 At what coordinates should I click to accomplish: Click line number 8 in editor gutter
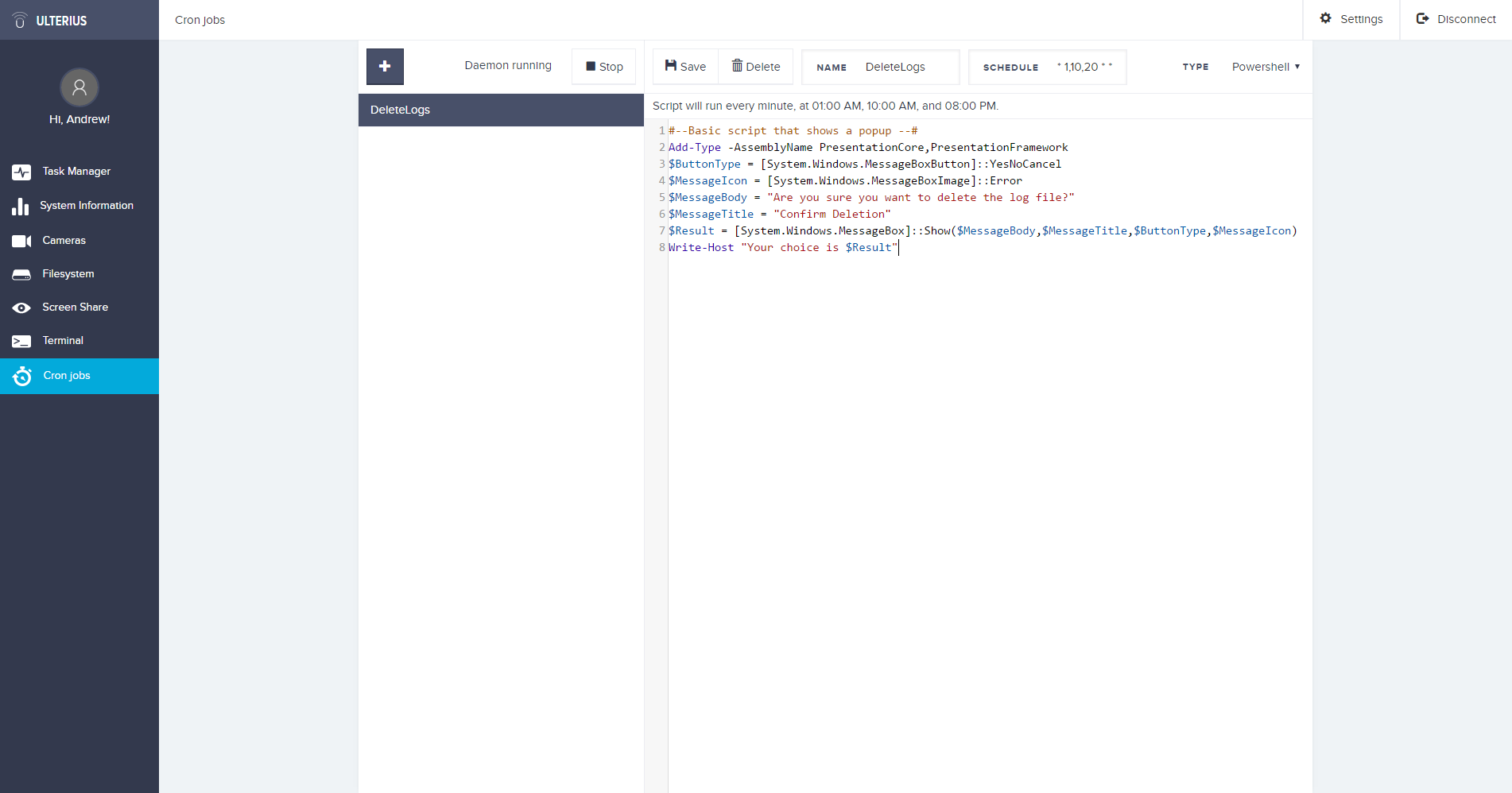coord(661,247)
